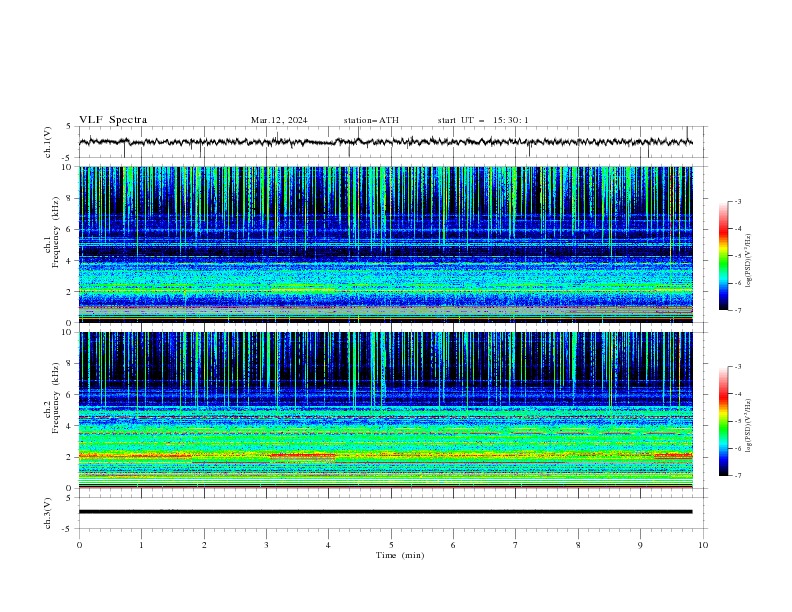The width and height of the screenshot is (792, 612).
Task: Click the VLF Spectra title text
Action: point(113,120)
